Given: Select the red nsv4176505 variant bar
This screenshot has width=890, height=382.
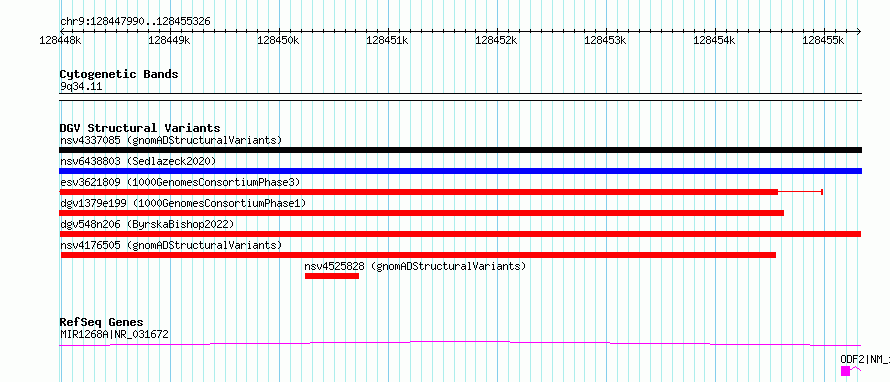Looking at the screenshot, I should point(418,255).
